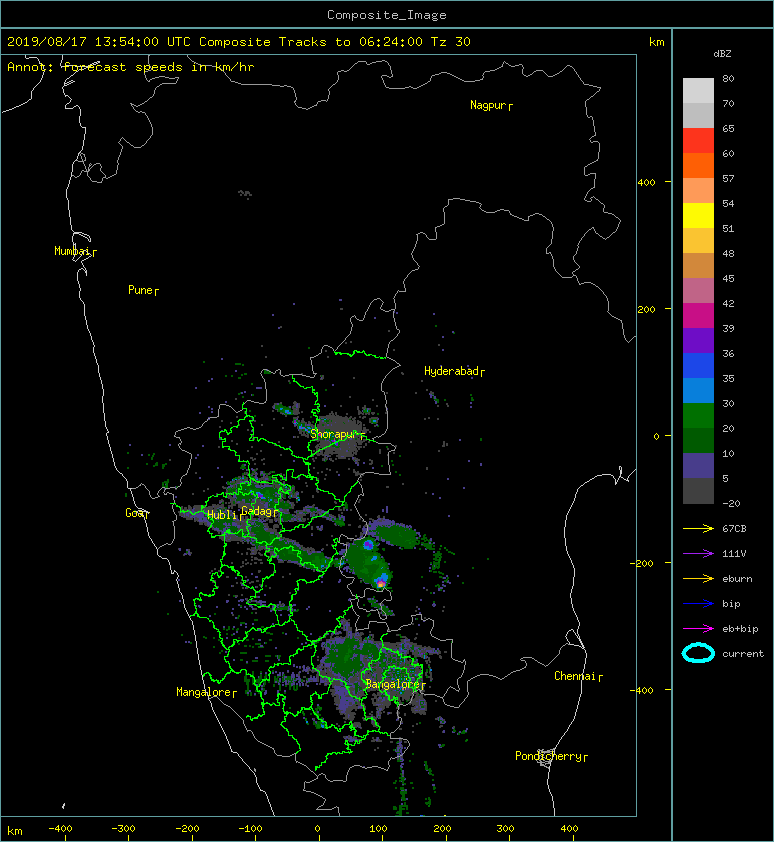Screen dimensions: 774x842
Task: Select the light gray 80 dBZ swatch
Action: pyautogui.click(x=698, y=90)
